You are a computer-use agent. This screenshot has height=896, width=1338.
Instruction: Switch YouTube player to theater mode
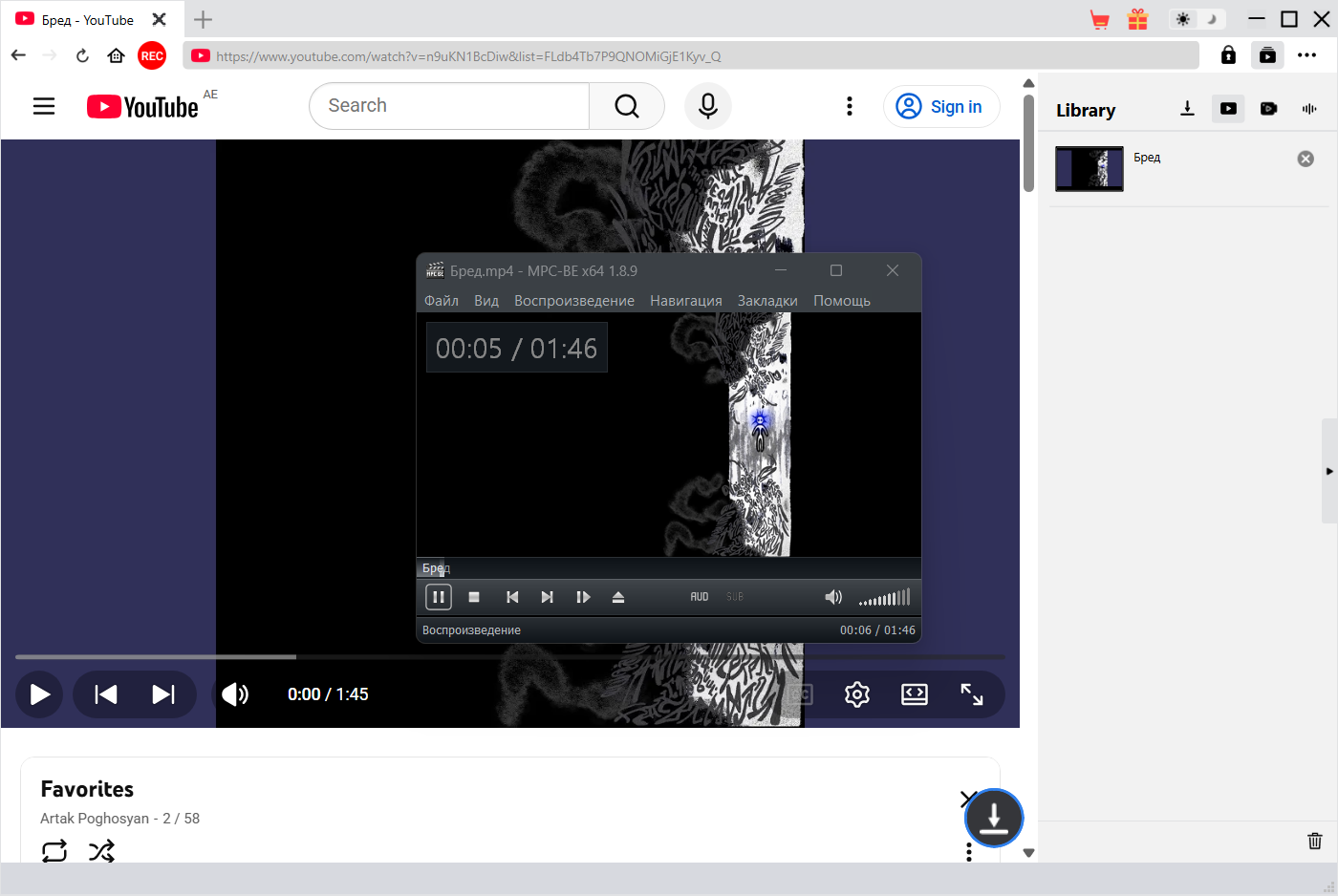click(915, 694)
